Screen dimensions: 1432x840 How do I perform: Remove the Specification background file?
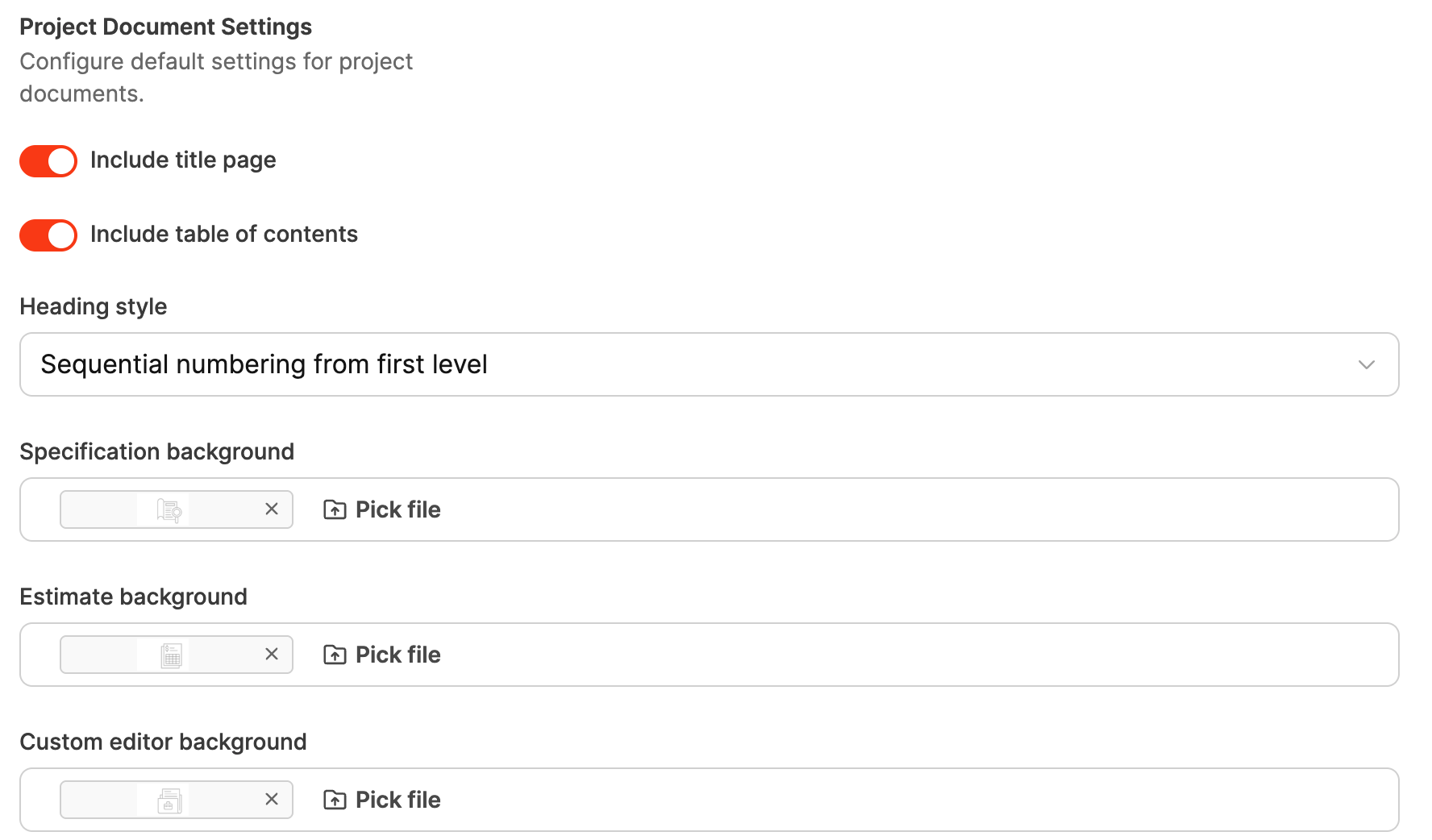click(x=272, y=509)
